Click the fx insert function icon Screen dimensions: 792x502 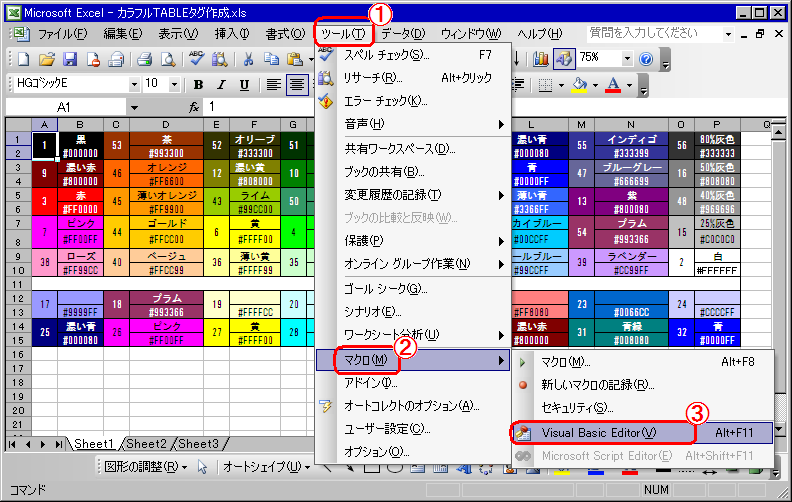(195, 106)
